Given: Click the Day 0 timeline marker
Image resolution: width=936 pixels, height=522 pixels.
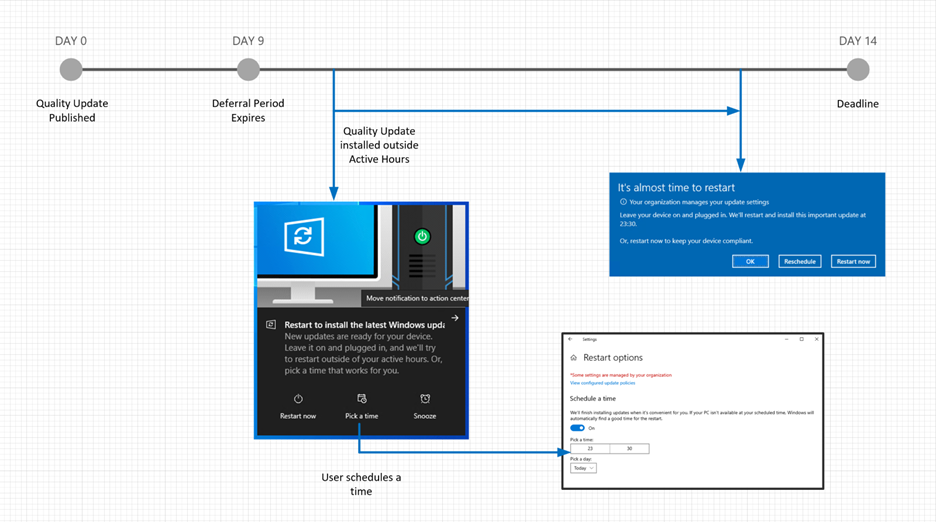Looking at the screenshot, I should tap(71, 69).
